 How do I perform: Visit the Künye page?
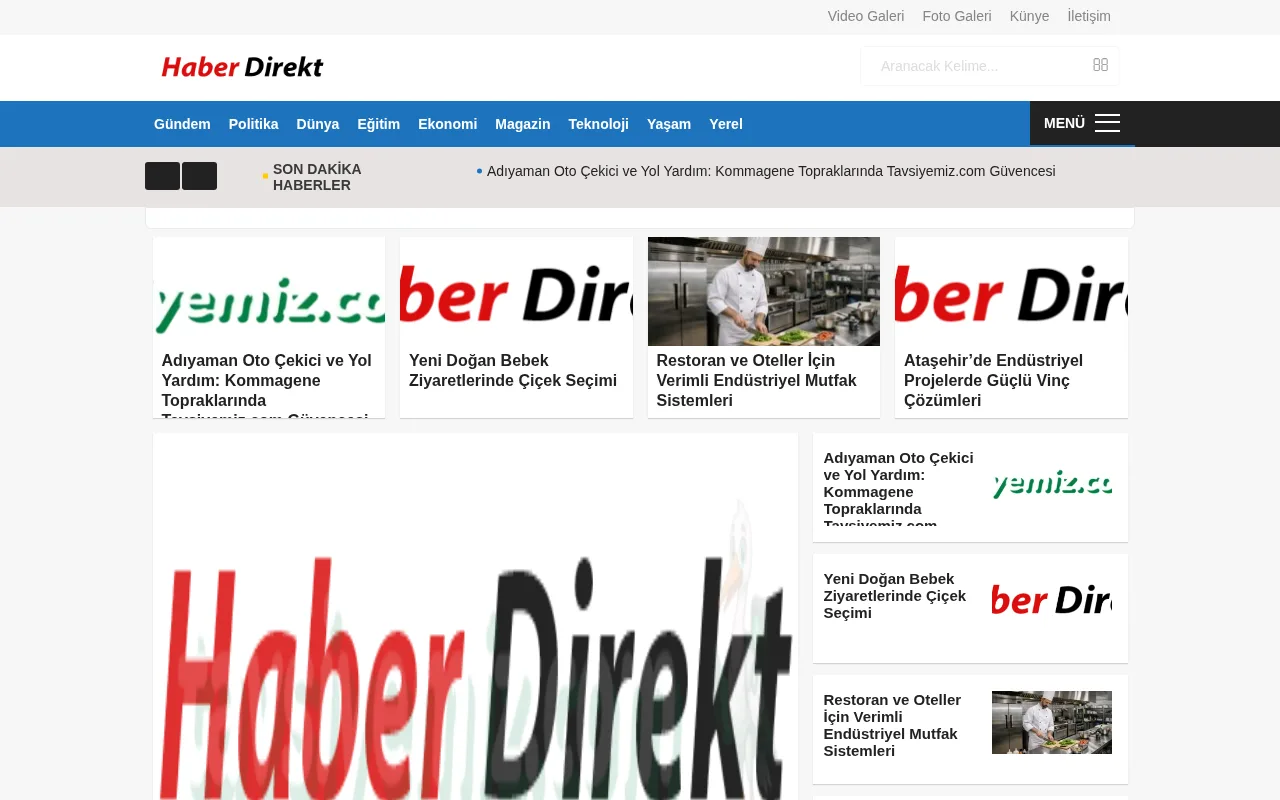pos(1029,16)
